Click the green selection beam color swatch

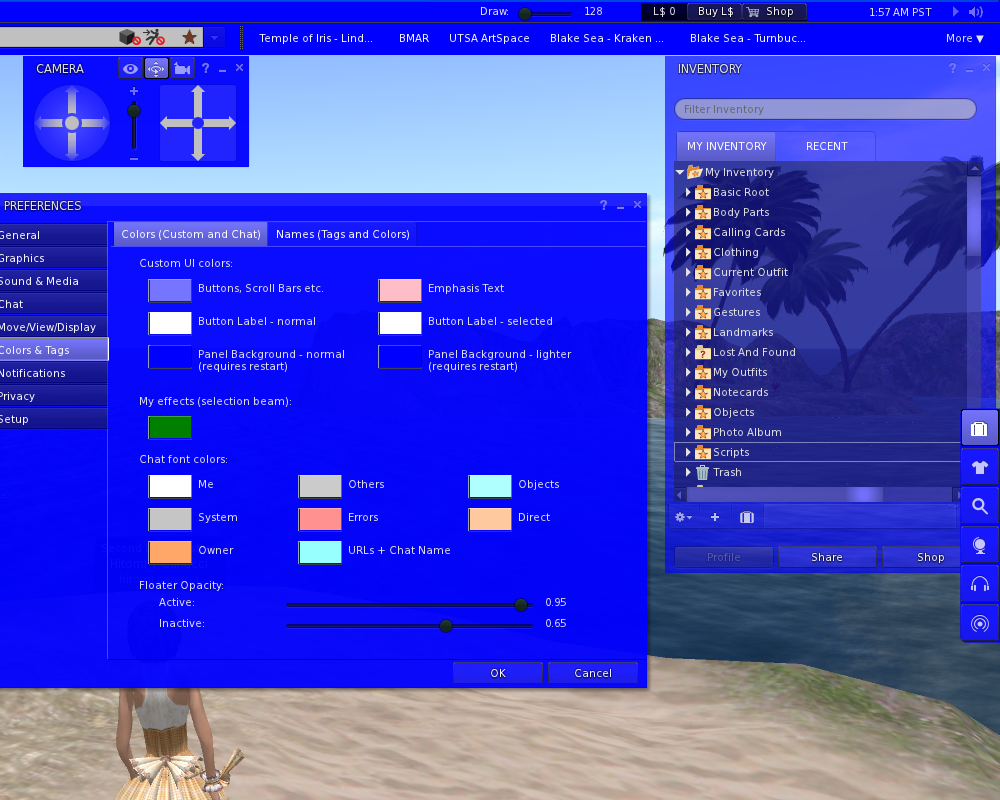click(170, 427)
